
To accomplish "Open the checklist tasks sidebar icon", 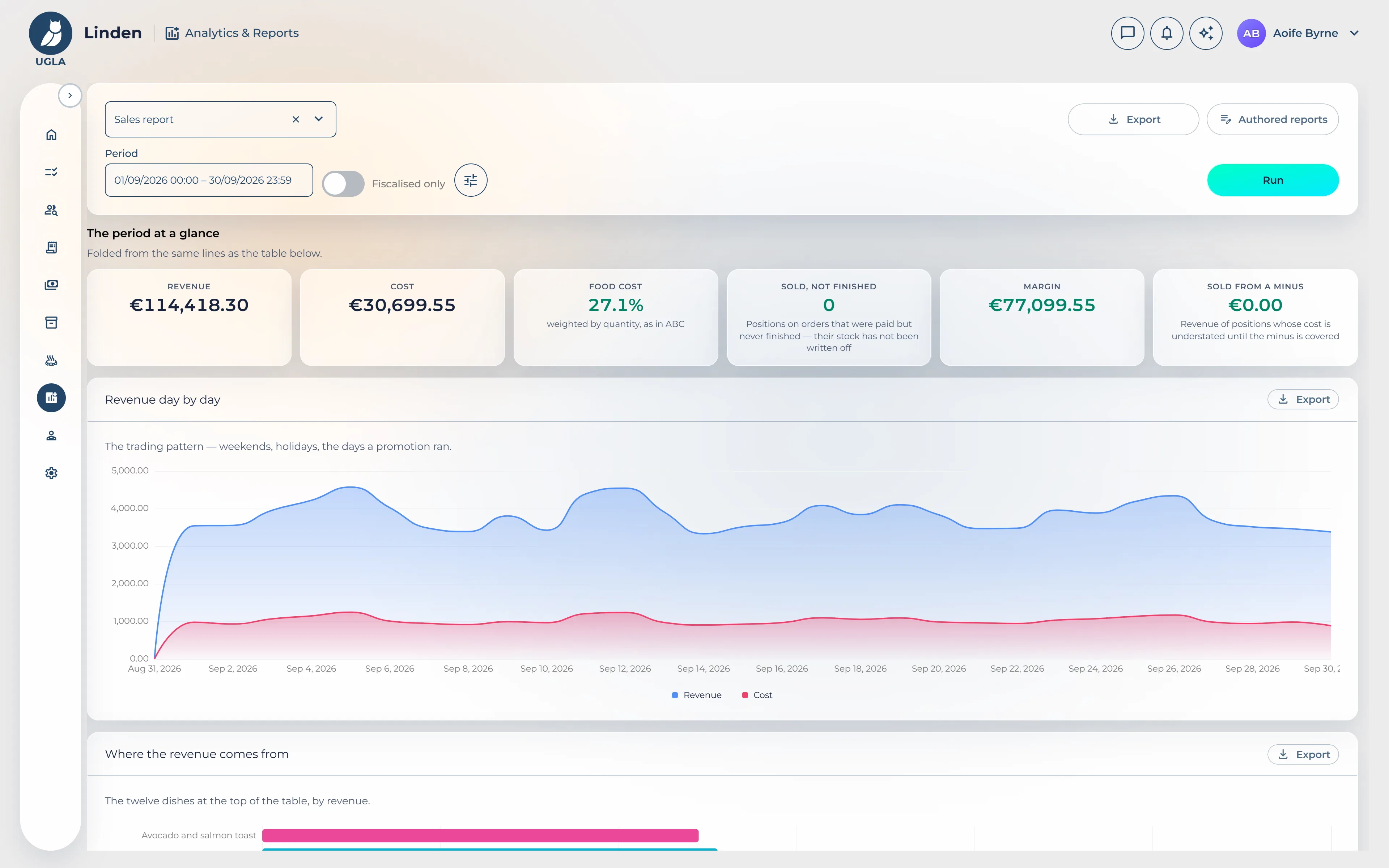I will click(x=51, y=172).
